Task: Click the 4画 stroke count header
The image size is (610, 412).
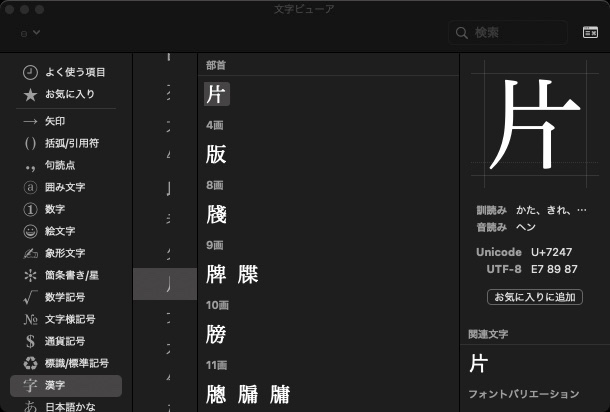Action: coord(215,125)
